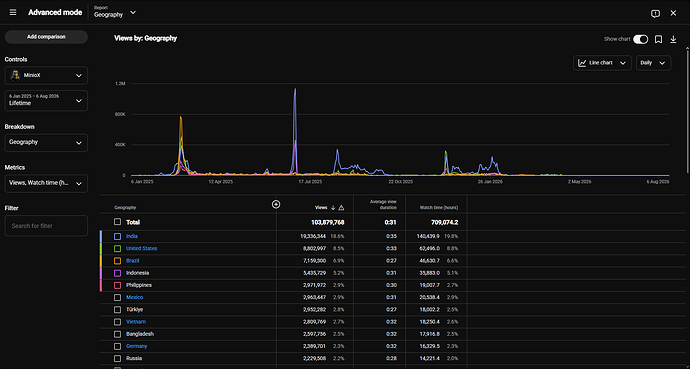Open the United States geography link
This screenshot has width=690, height=369.
(x=141, y=248)
